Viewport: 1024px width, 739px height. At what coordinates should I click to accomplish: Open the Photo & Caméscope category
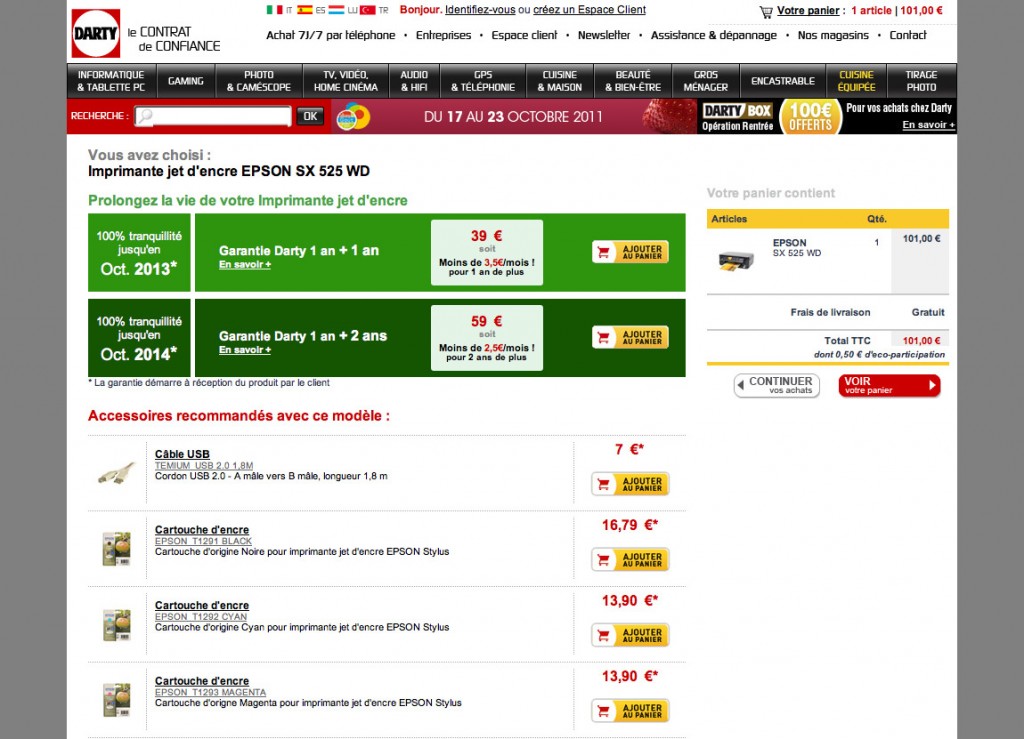[x=259, y=81]
